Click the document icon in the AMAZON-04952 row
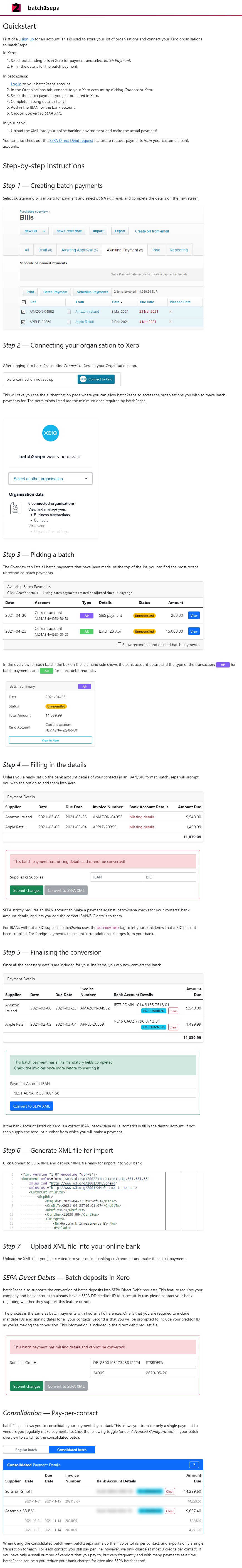Viewport: 242px width, 1568px height. [69, 312]
